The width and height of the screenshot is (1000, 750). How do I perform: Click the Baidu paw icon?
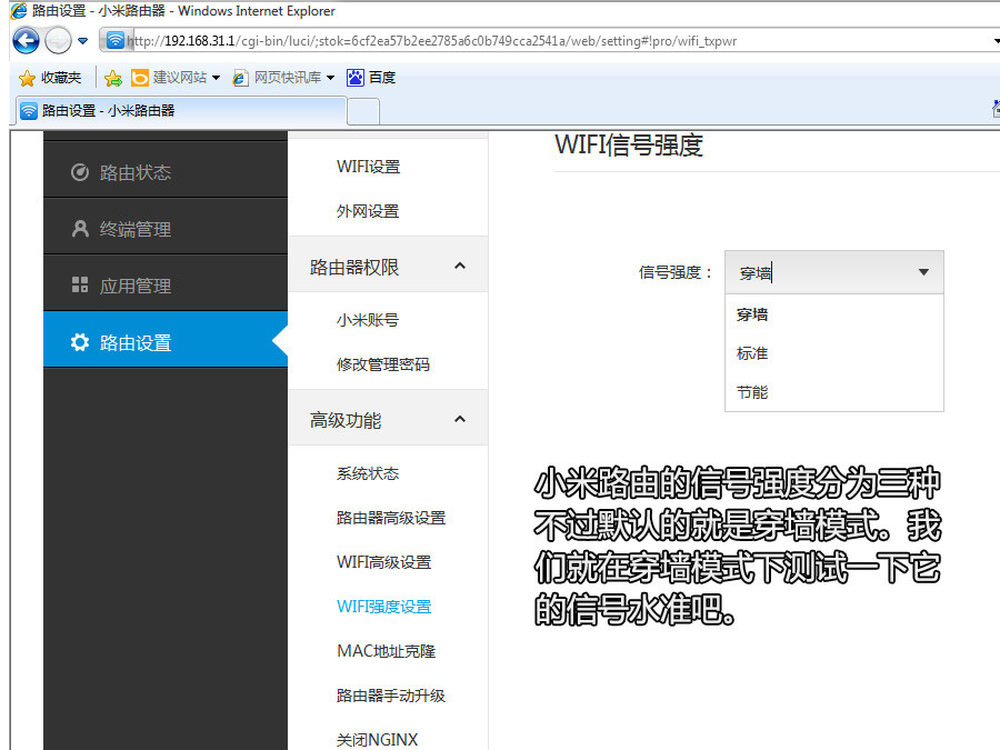355,78
